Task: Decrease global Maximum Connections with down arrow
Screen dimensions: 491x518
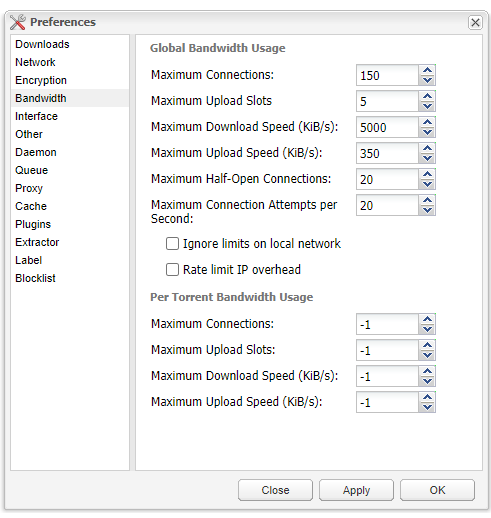Action: tap(427, 80)
